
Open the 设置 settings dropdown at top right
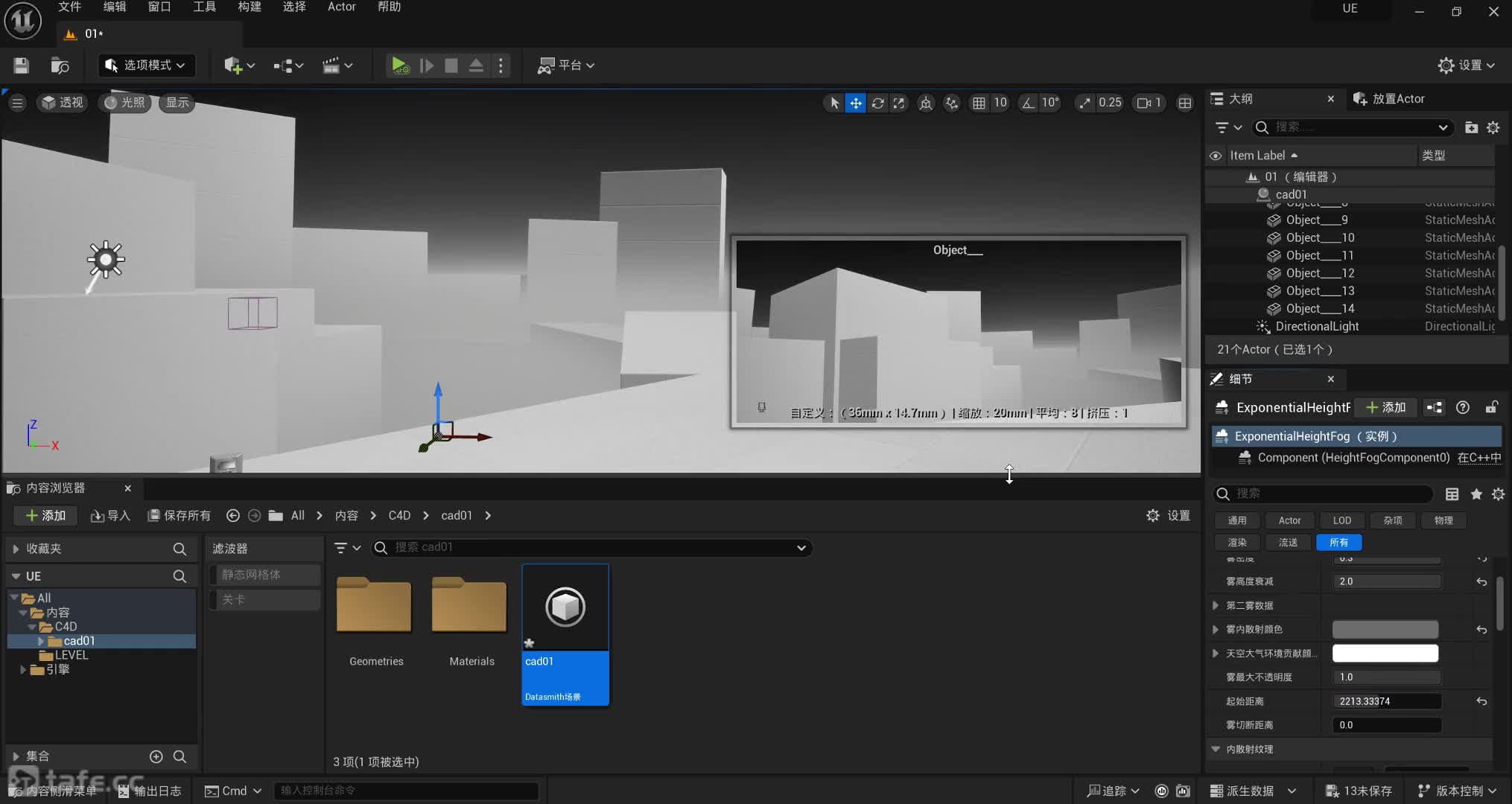[x=1467, y=66]
